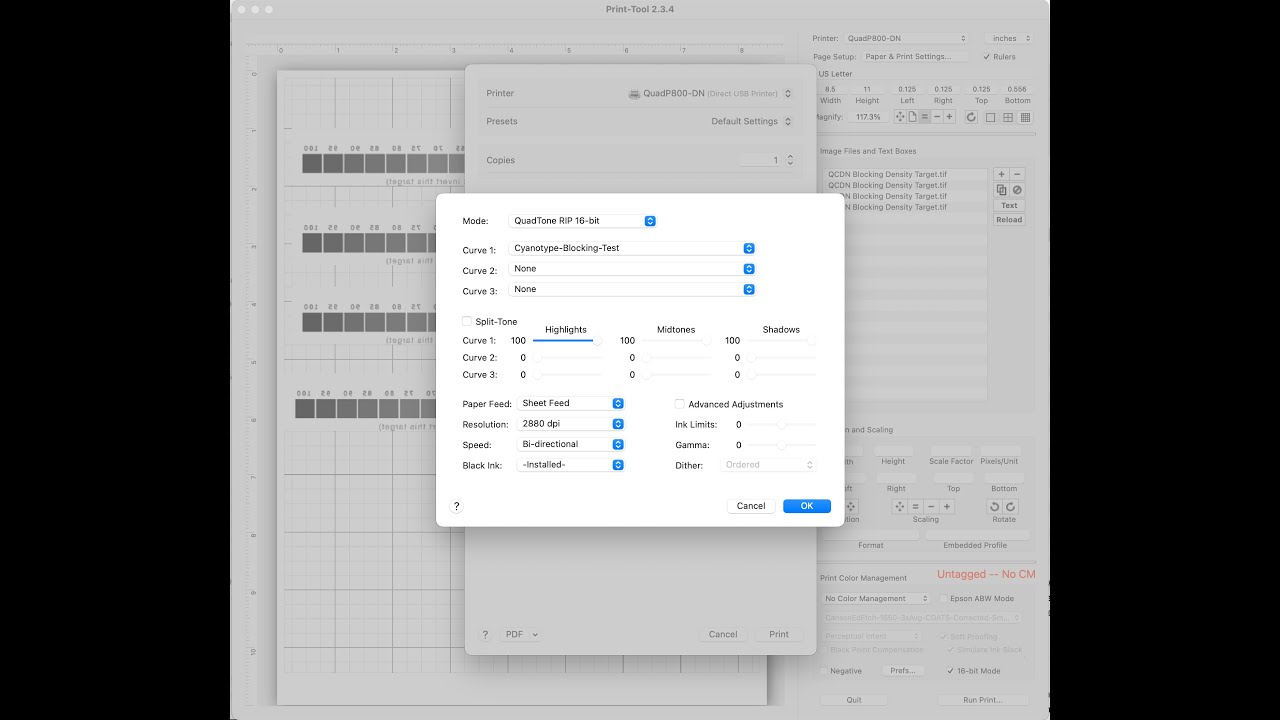Open the Mode QuadTone RIP 16-bit dropdown
The width and height of the screenshot is (1280, 720).
[x=583, y=221]
